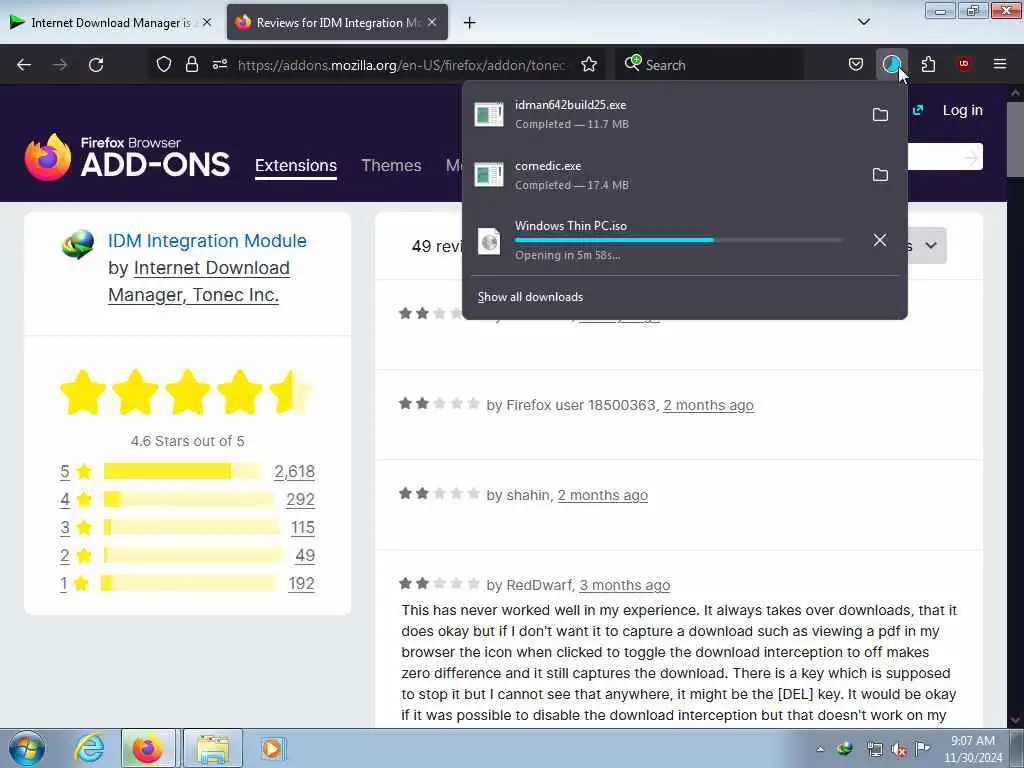Viewport: 1024px width, 768px height.
Task: Expand the review rating filter dropdown
Action: (929, 246)
